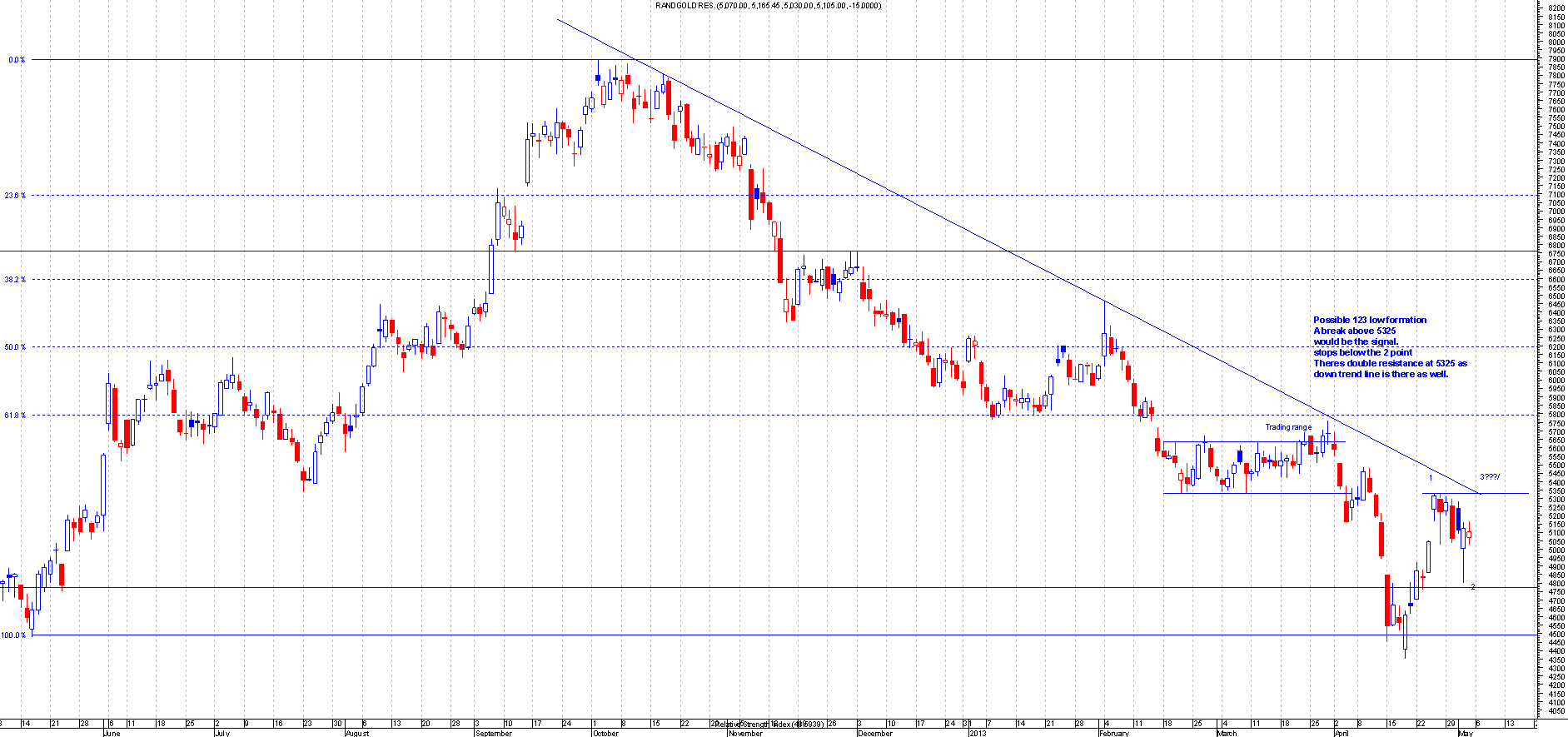This screenshot has height=737, width=1568.
Task: Click the 50.0% retracement label
Action: [15, 347]
